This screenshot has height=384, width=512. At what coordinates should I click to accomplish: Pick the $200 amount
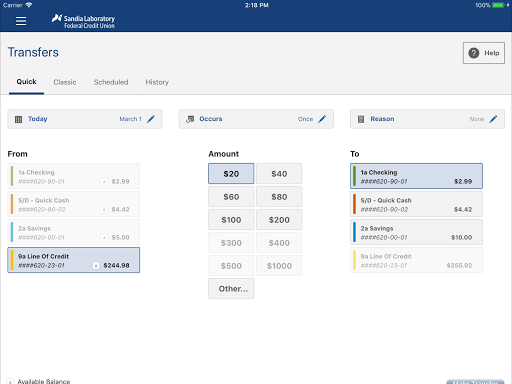click(x=279, y=220)
